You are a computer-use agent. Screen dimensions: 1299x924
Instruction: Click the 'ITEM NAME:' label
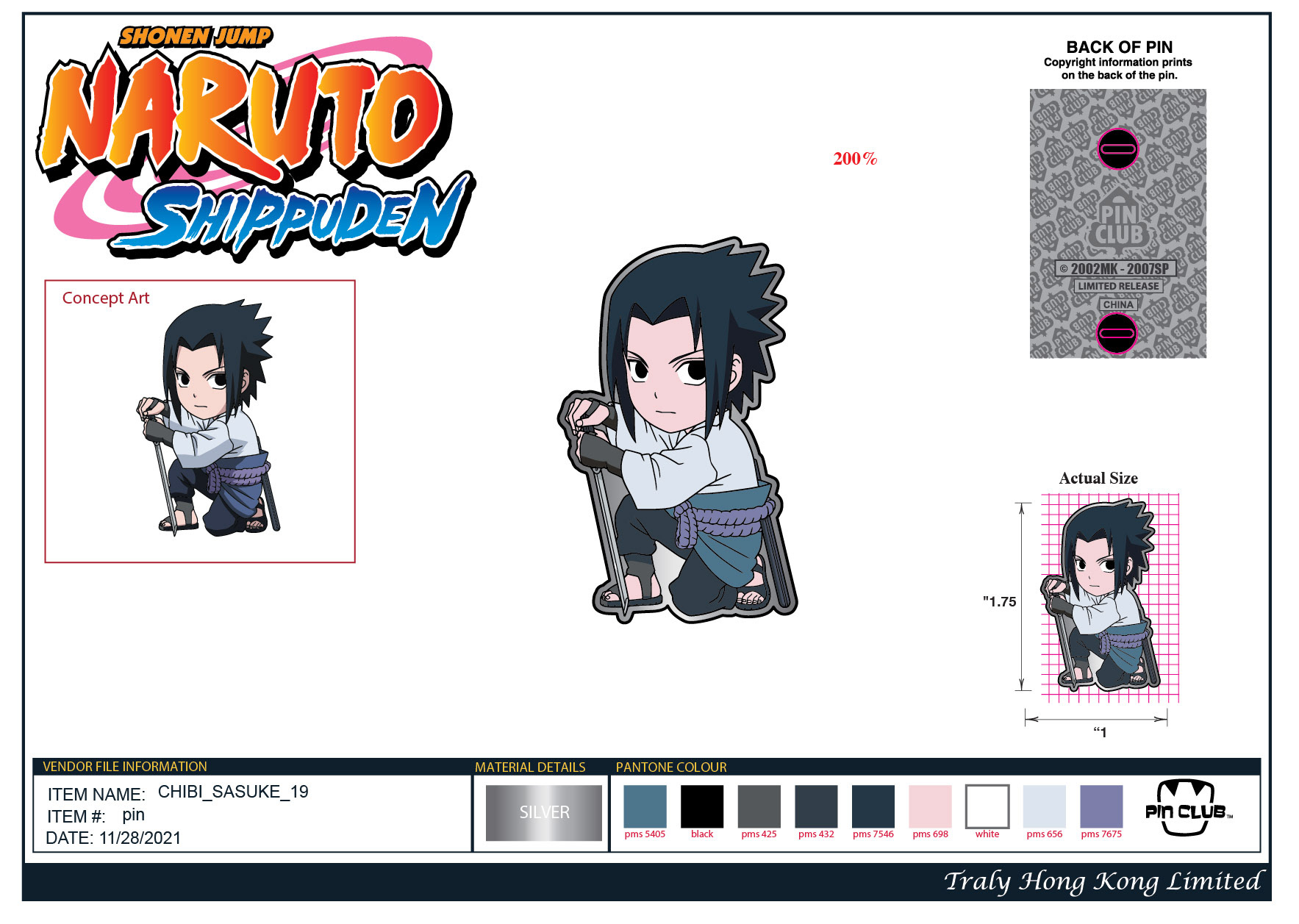96,795
